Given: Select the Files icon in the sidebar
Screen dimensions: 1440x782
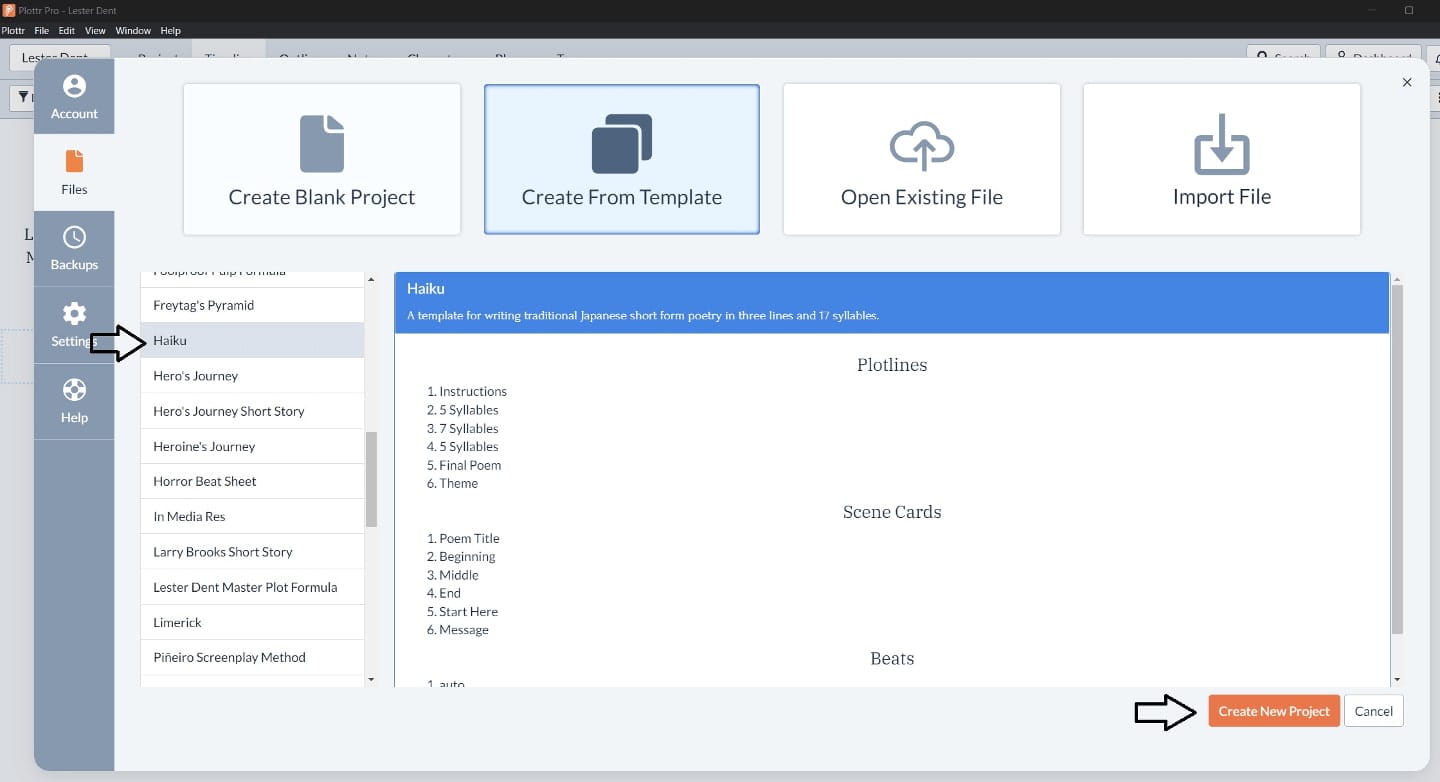Looking at the screenshot, I should (x=74, y=171).
